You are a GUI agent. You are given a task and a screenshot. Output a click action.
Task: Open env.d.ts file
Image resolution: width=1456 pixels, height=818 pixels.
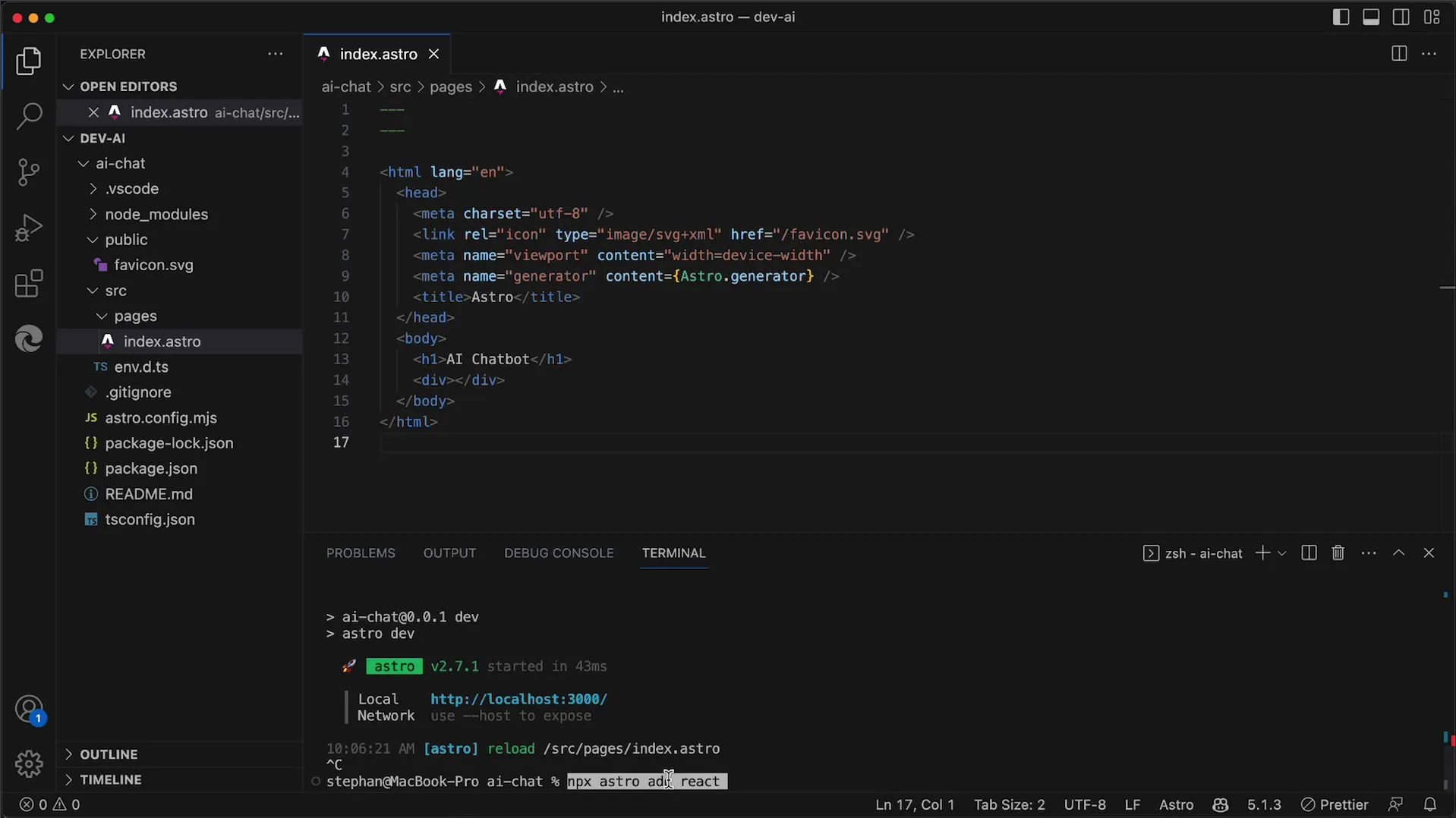pyautogui.click(x=179, y=367)
